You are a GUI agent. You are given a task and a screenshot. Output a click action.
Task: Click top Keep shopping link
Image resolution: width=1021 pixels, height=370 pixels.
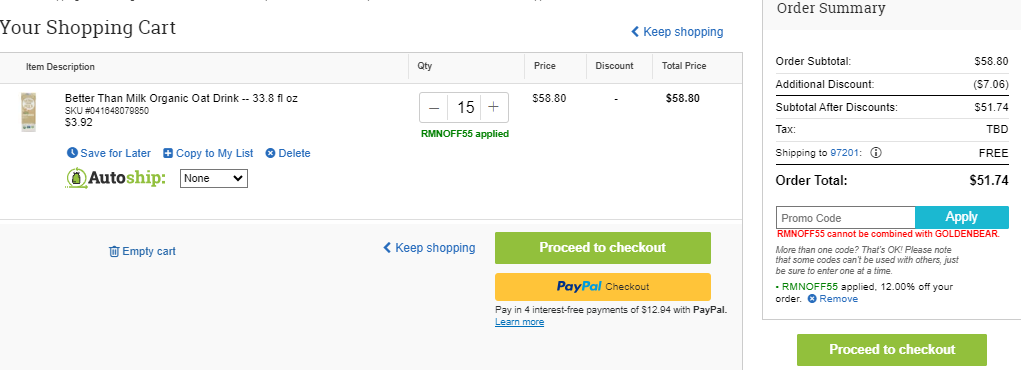(x=677, y=31)
